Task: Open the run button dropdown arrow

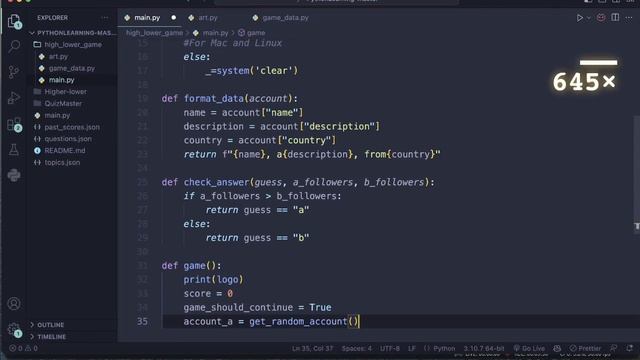Action: tap(589, 18)
